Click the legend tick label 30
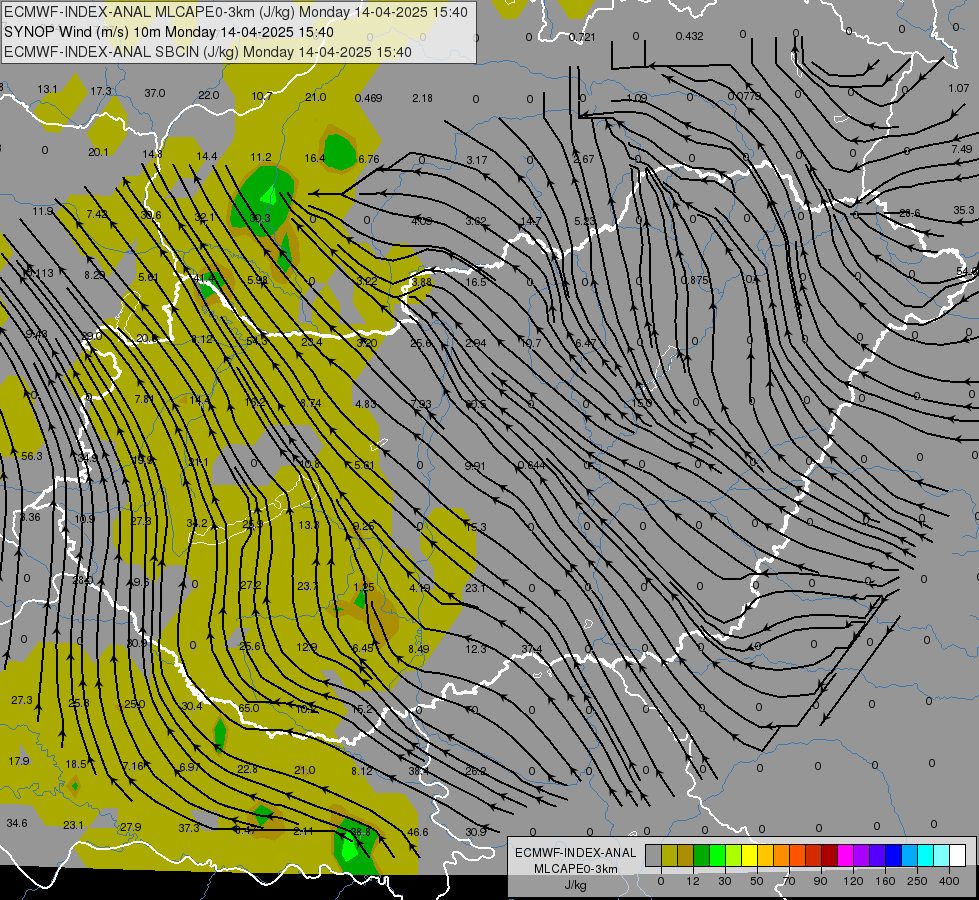979x900 pixels. click(724, 881)
